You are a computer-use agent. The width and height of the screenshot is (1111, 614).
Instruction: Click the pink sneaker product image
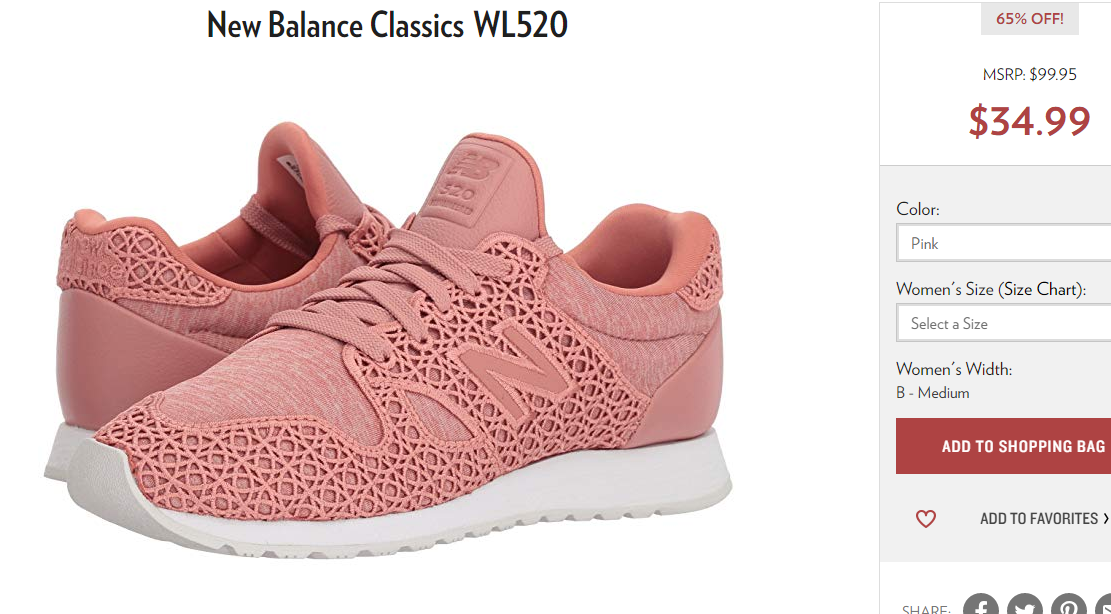pos(388,341)
